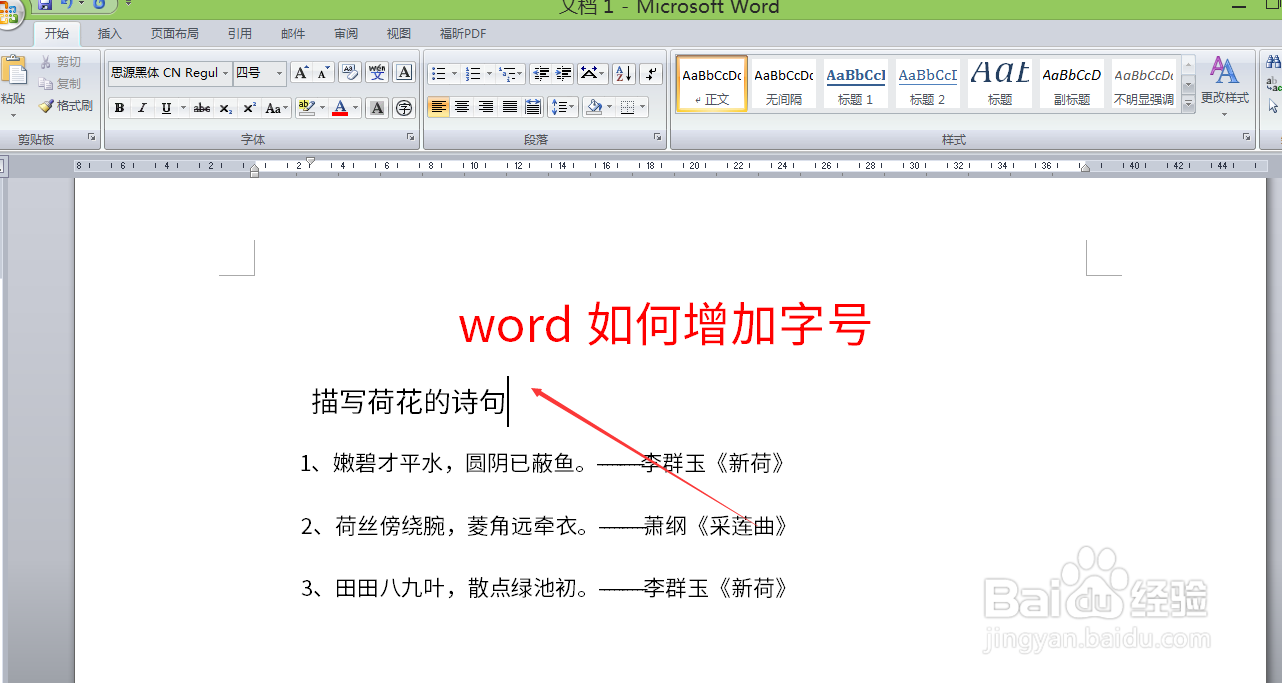This screenshot has height=683, width=1282.
Task: Click the Paste (粘贴) clipboard icon
Action: point(13,70)
